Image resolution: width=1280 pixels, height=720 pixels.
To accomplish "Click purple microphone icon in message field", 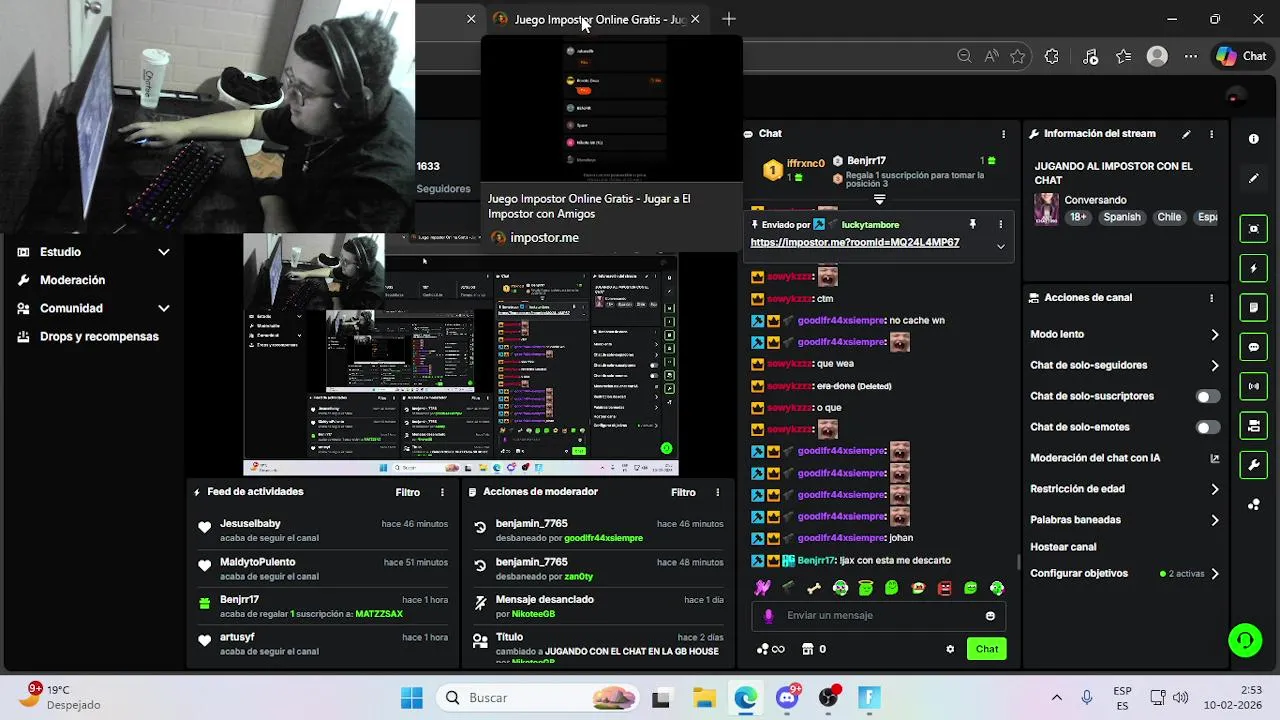I will [768, 616].
